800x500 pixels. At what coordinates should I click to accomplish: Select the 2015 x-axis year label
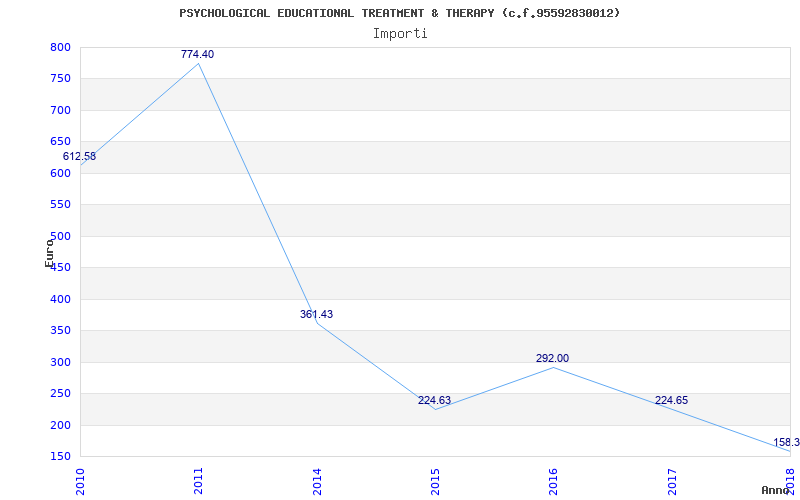[x=435, y=482]
